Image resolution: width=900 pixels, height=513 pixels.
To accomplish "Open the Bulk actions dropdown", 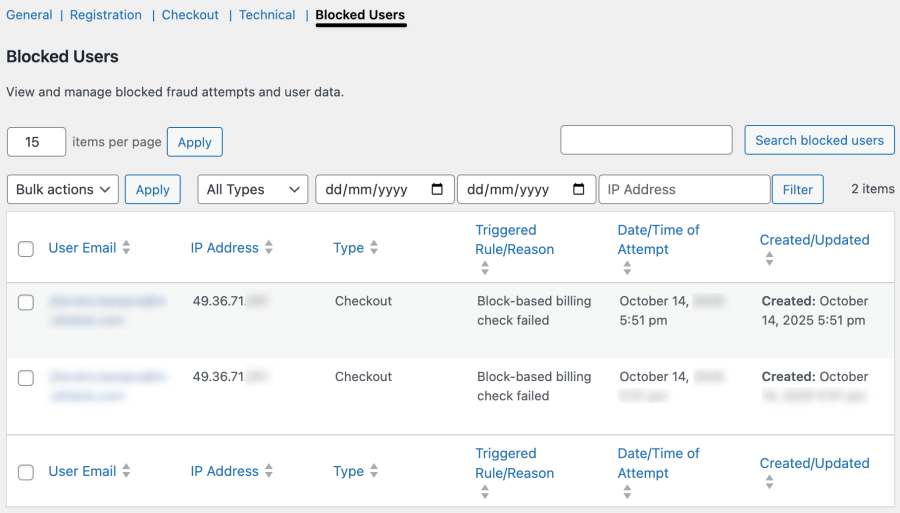I will pos(62,189).
